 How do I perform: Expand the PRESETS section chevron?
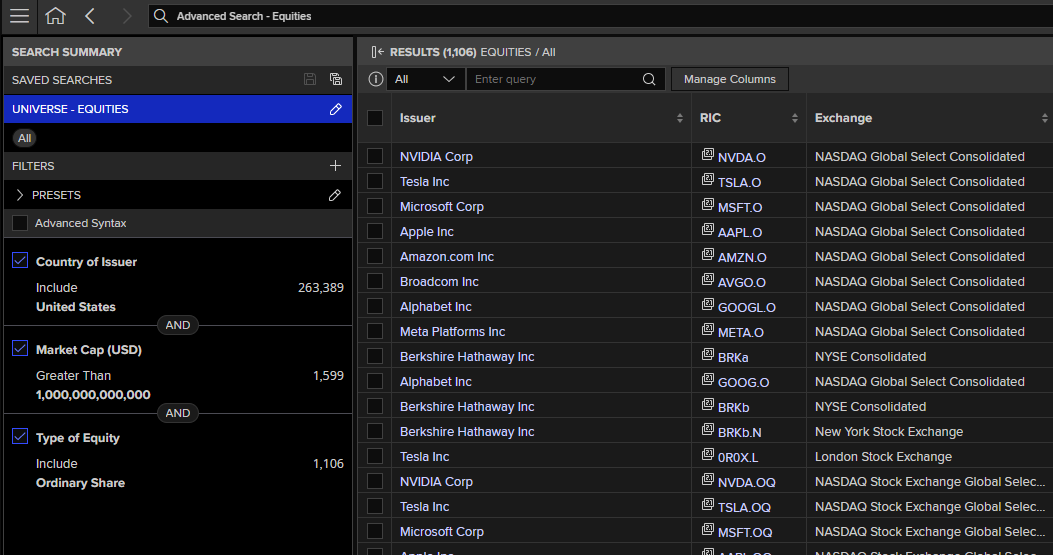point(19,195)
